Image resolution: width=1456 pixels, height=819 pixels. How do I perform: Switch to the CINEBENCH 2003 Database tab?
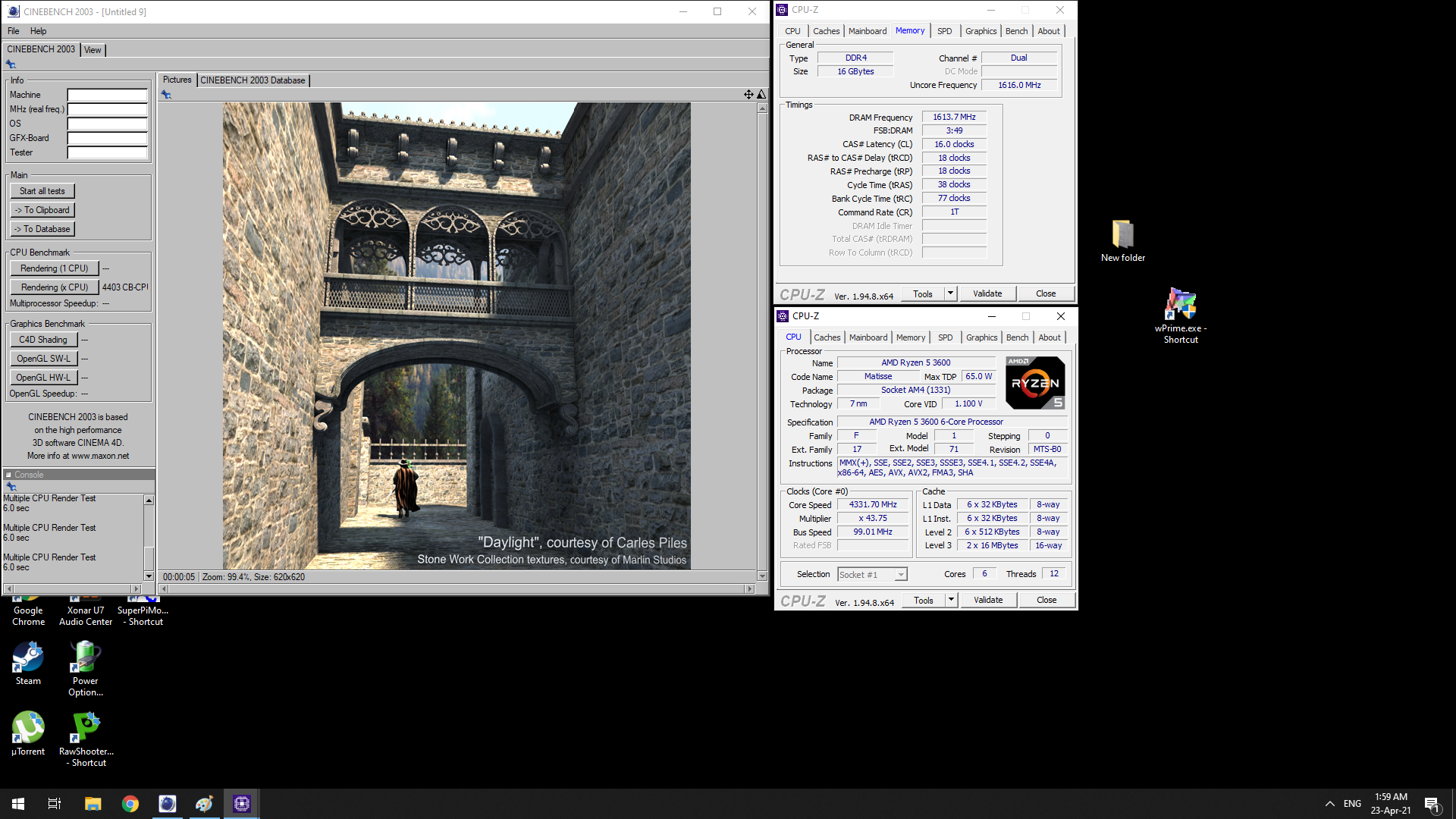(x=253, y=80)
